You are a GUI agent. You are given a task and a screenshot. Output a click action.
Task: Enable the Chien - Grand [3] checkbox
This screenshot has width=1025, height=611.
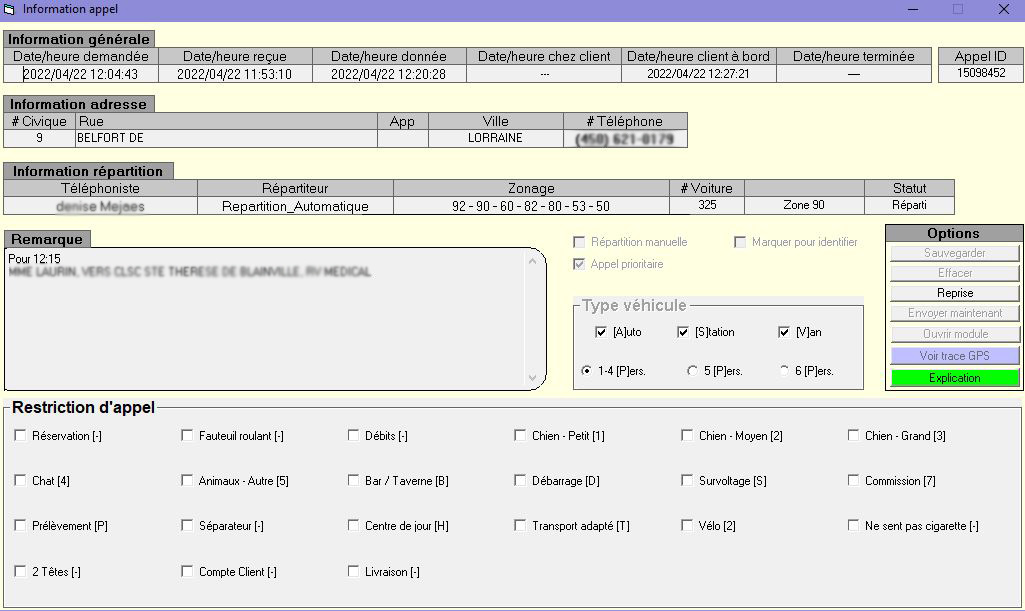click(x=853, y=435)
